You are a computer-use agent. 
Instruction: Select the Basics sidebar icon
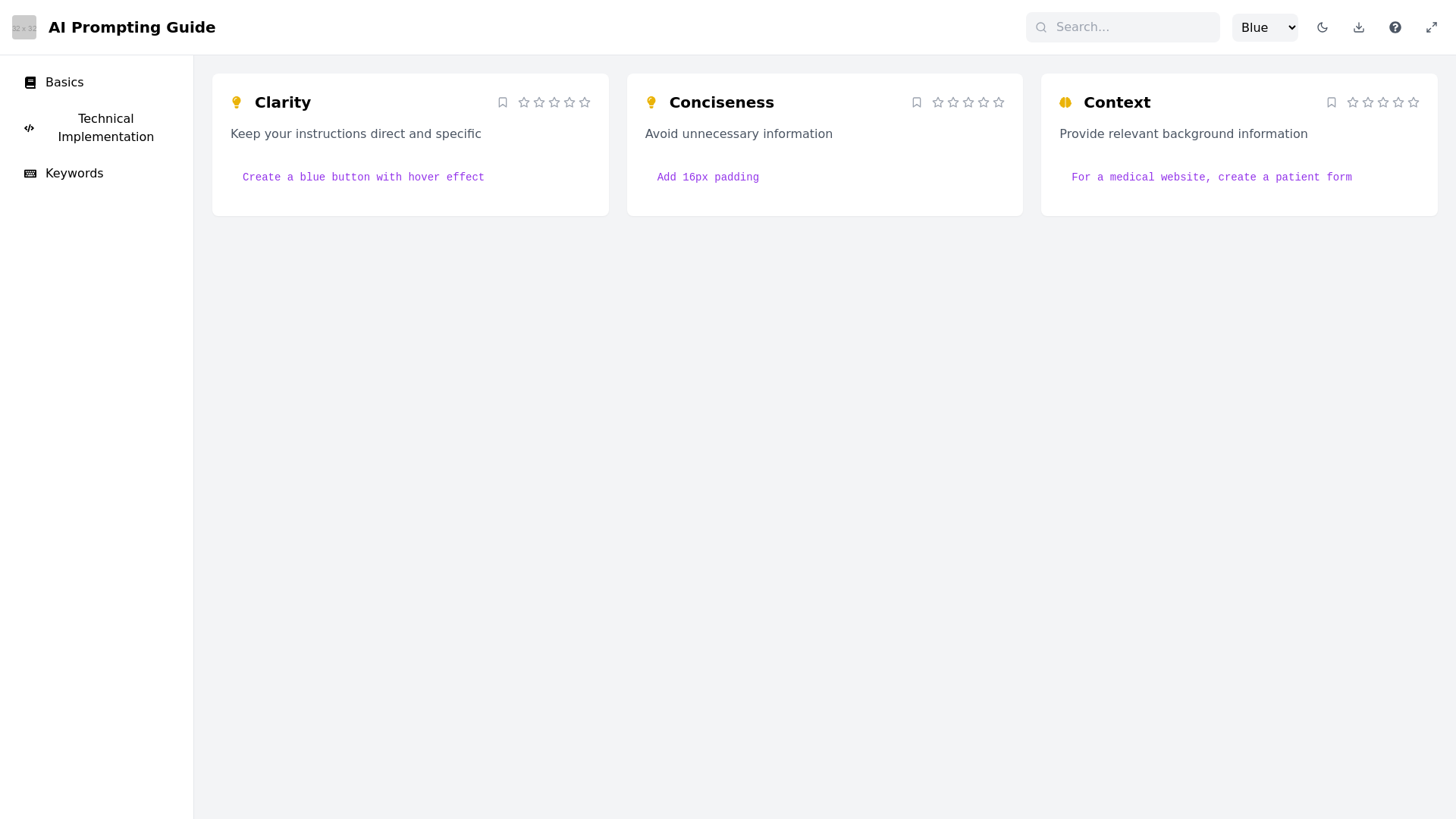pos(30,82)
